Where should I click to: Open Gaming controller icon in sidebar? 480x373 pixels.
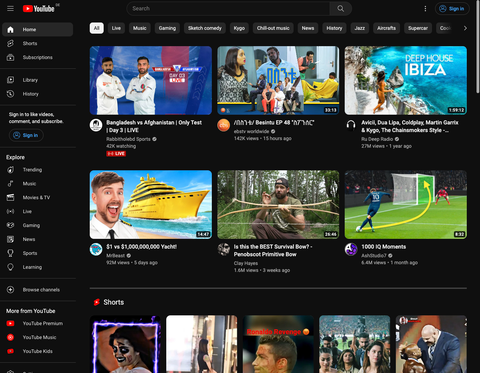pyautogui.click(x=10, y=225)
